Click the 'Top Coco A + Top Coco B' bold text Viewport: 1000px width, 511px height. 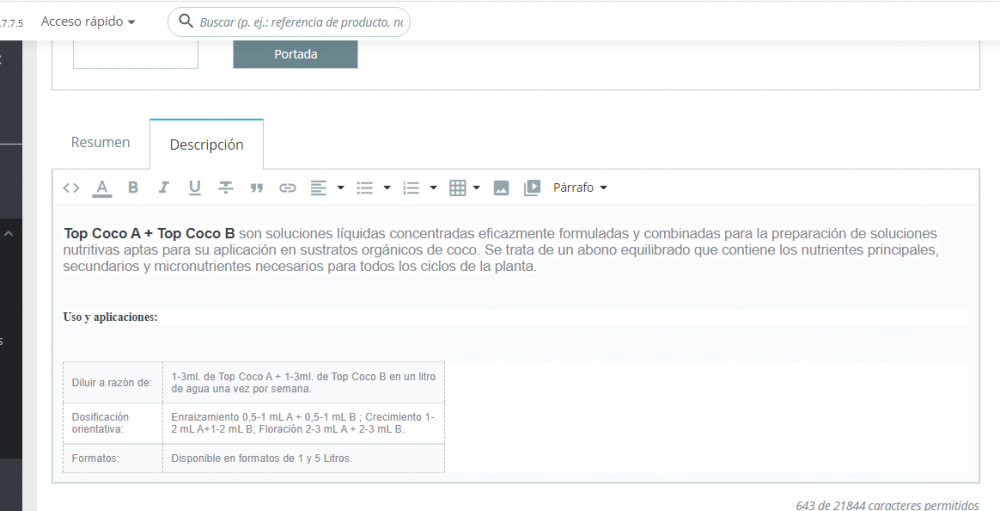click(x=149, y=233)
